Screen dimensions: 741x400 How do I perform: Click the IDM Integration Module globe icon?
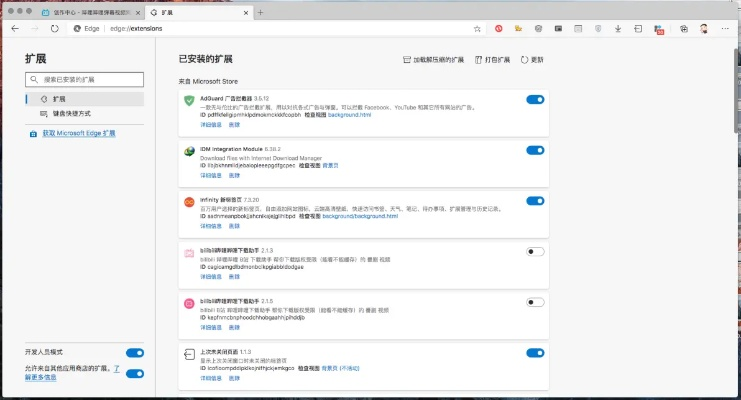189,151
